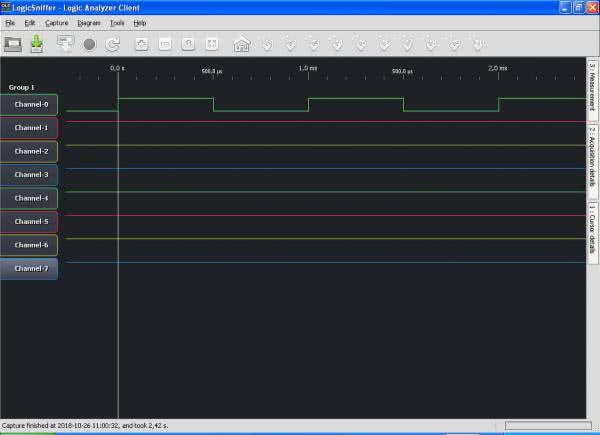Click the Open project toolbar icon
600x435 pixels.
coord(13,44)
